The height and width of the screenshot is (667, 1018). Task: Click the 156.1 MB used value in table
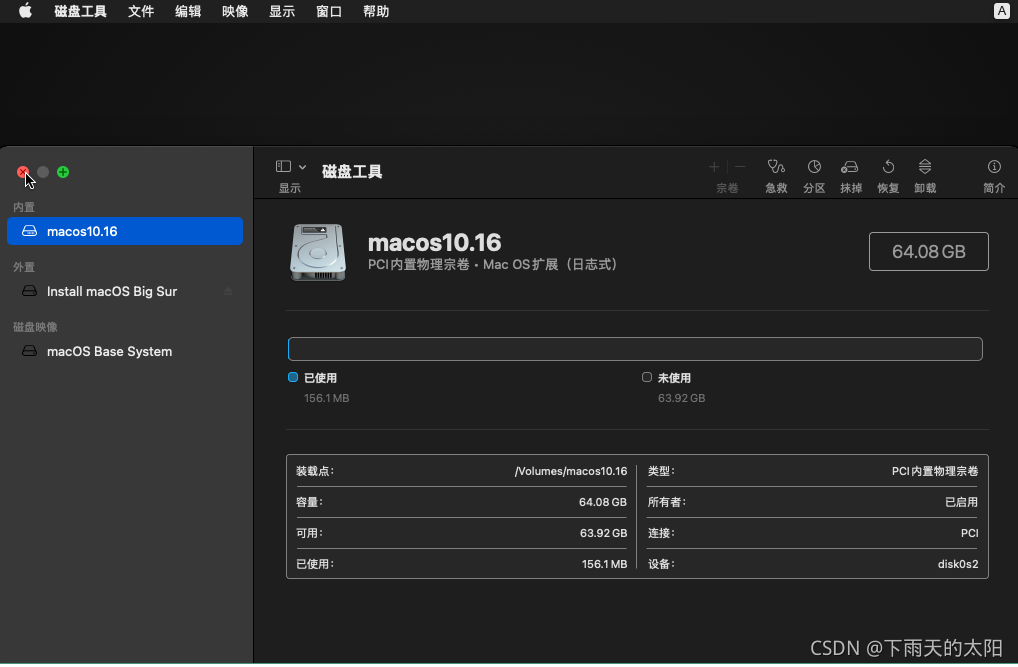point(604,564)
